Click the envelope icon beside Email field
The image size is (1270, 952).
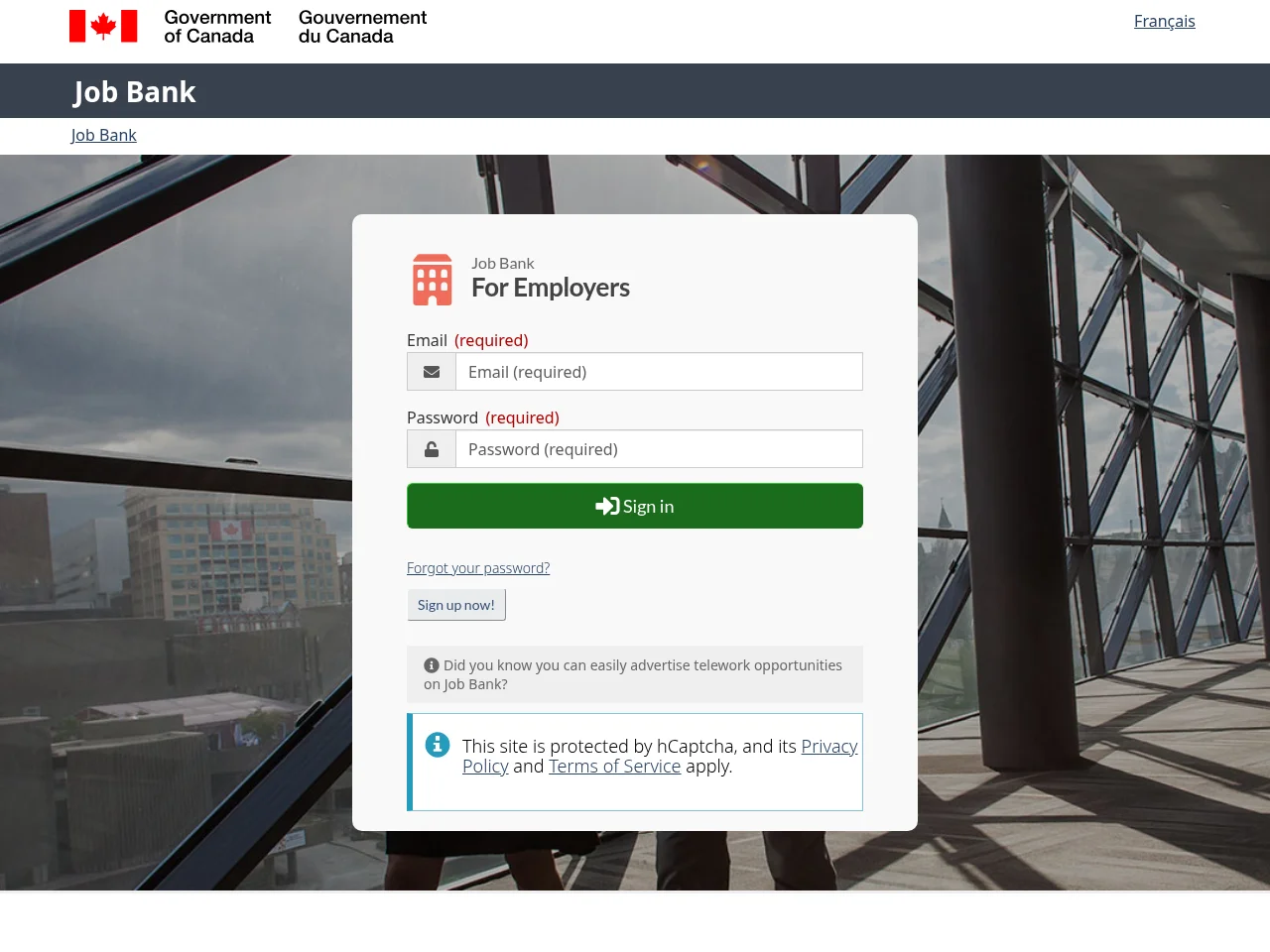pos(432,372)
